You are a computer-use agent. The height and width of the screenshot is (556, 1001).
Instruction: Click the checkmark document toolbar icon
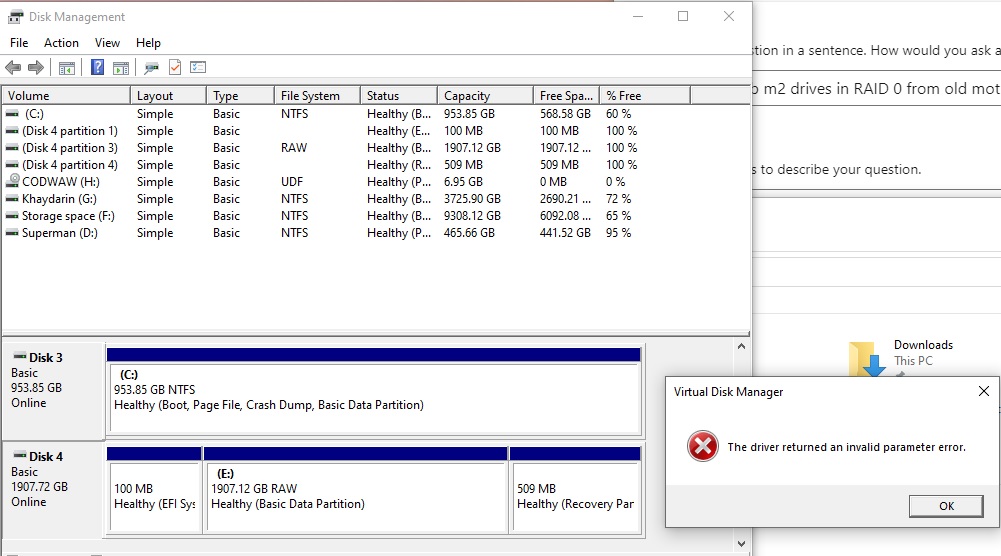coord(175,67)
